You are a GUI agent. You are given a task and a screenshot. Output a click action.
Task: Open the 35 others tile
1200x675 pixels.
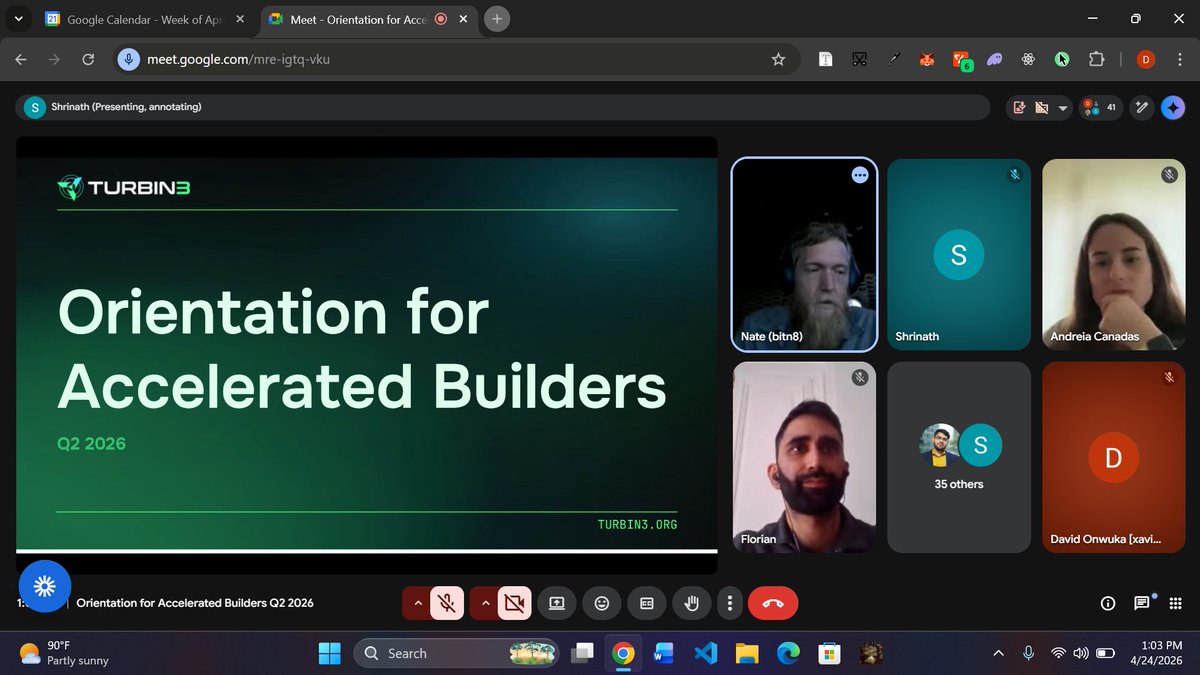click(959, 457)
